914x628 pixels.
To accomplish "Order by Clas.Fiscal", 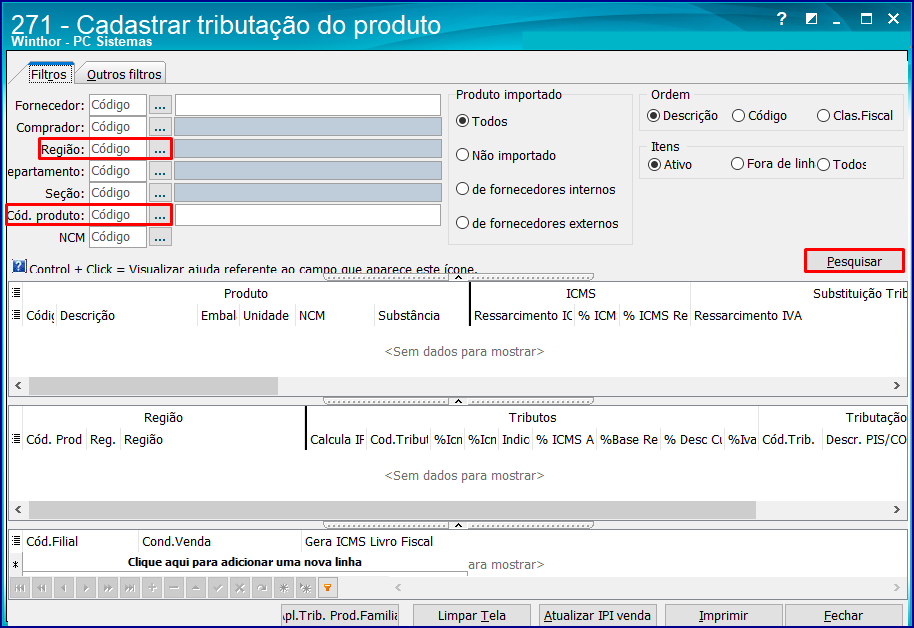I will (x=855, y=115).
